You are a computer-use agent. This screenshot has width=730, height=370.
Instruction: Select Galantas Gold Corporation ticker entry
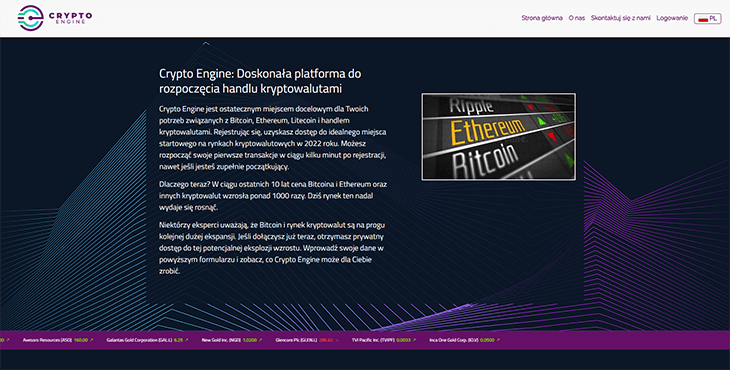pyautogui.click(x=147, y=340)
